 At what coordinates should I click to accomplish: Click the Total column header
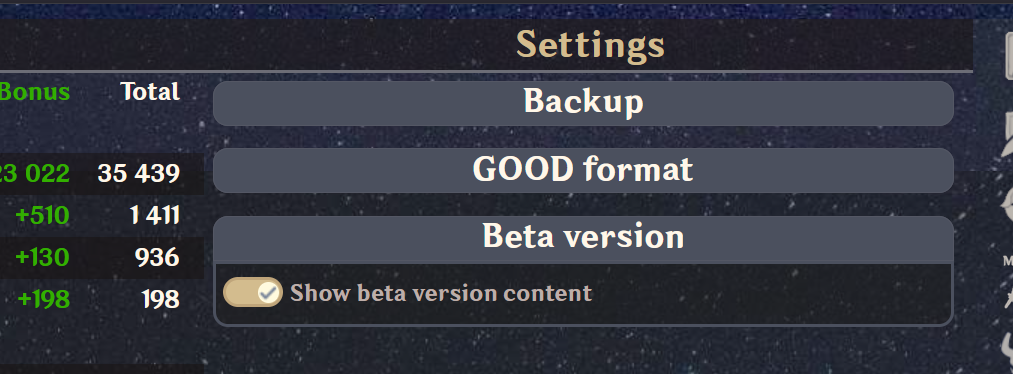point(150,91)
